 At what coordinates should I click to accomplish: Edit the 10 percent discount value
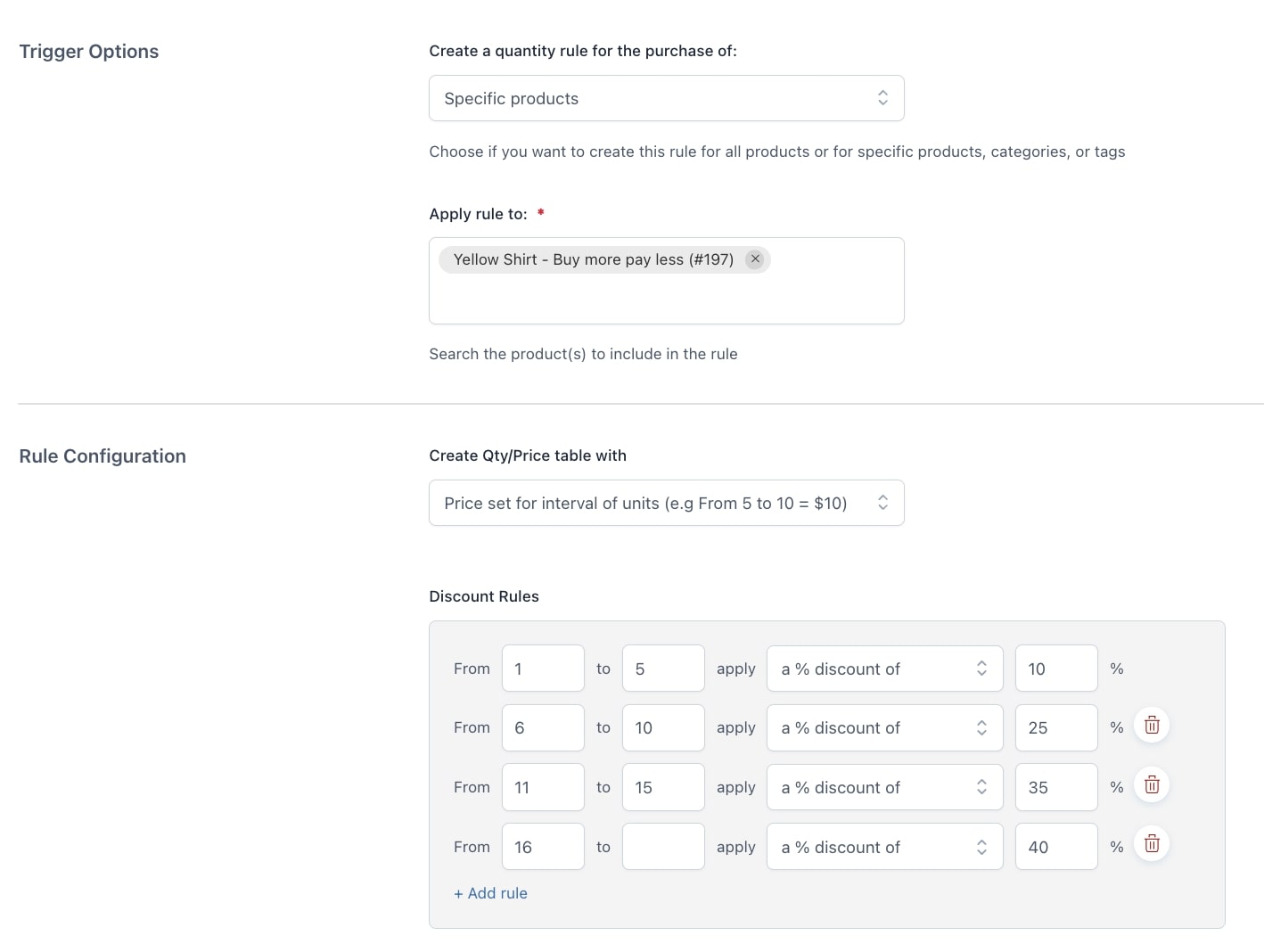tap(1055, 669)
